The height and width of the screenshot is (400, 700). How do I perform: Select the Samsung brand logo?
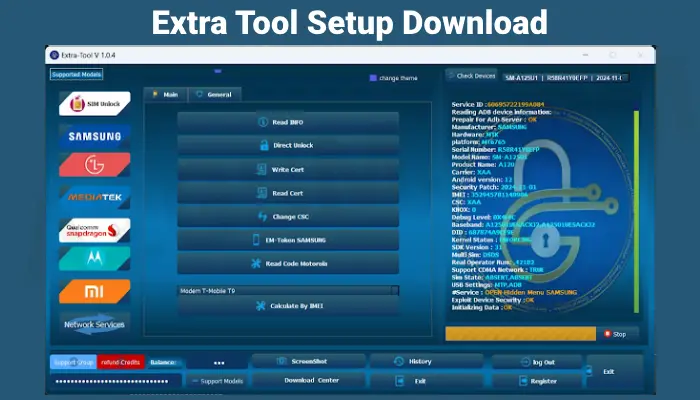[x=95, y=136]
